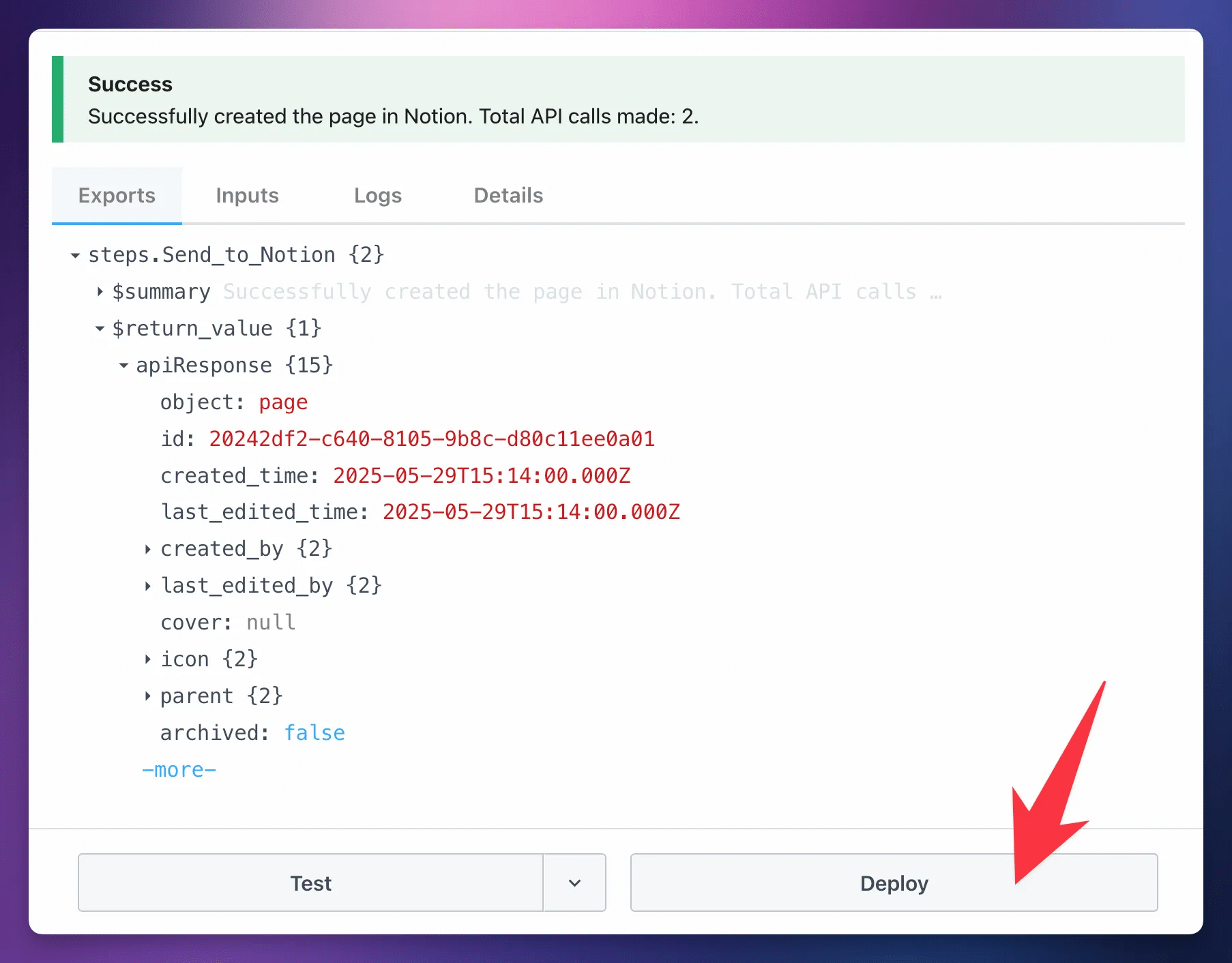Open the Details tab
This screenshot has width=1232, height=963.
pyautogui.click(x=508, y=196)
